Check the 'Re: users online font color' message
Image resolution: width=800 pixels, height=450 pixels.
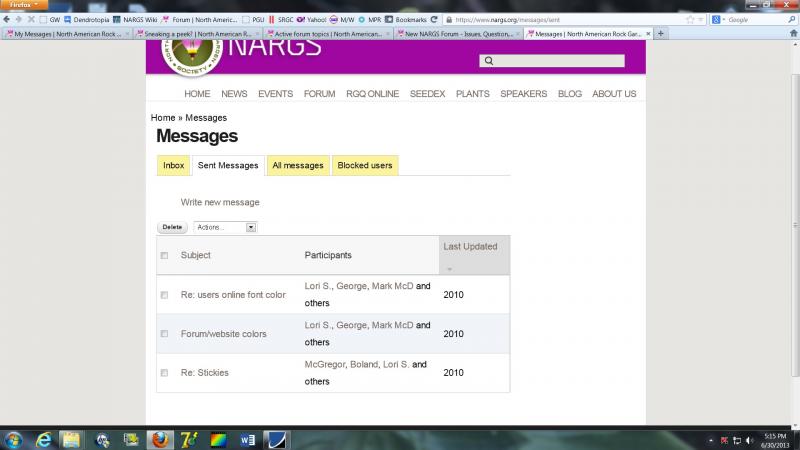[164, 295]
